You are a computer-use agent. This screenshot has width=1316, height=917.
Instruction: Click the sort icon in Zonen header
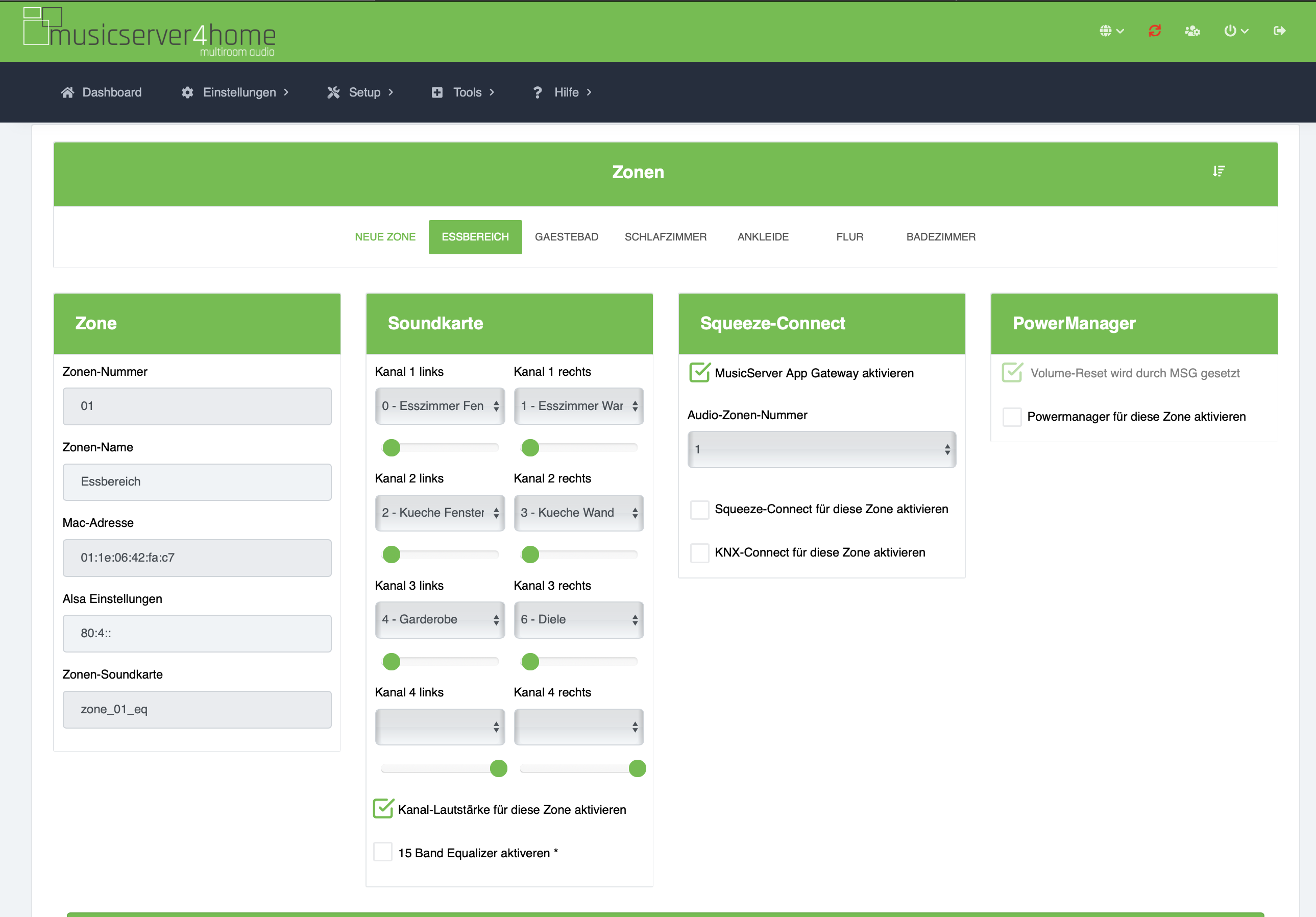click(1218, 172)
